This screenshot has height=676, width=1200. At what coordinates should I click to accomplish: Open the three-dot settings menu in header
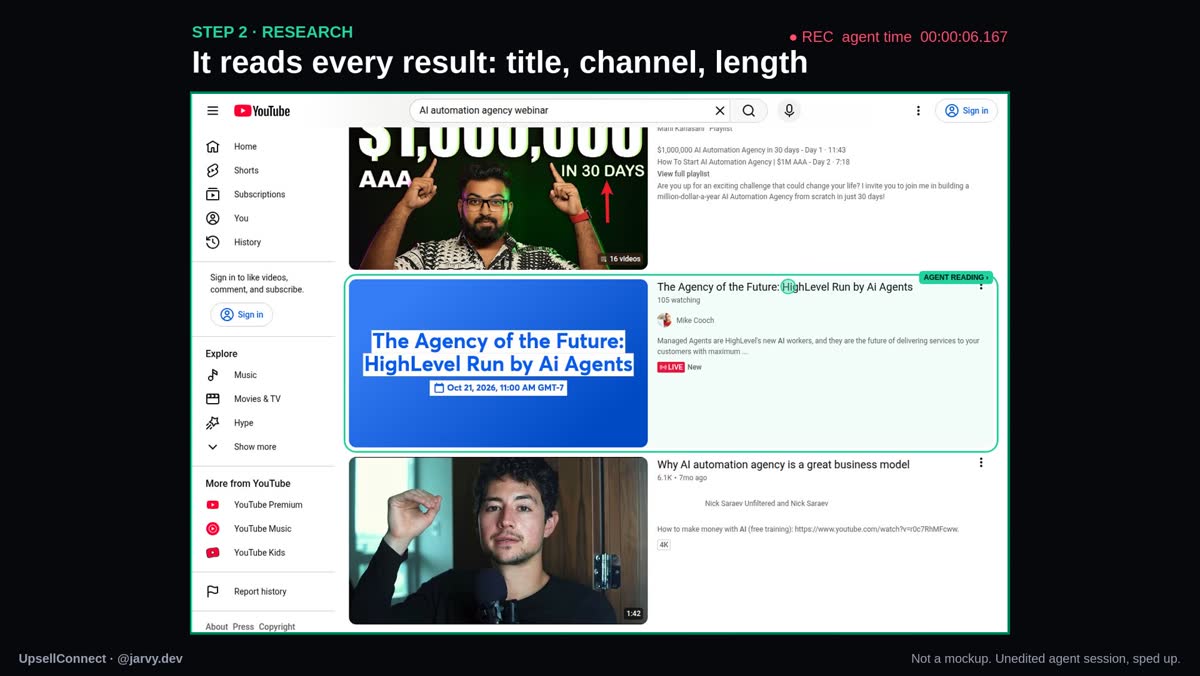click(x=918, y=111)
